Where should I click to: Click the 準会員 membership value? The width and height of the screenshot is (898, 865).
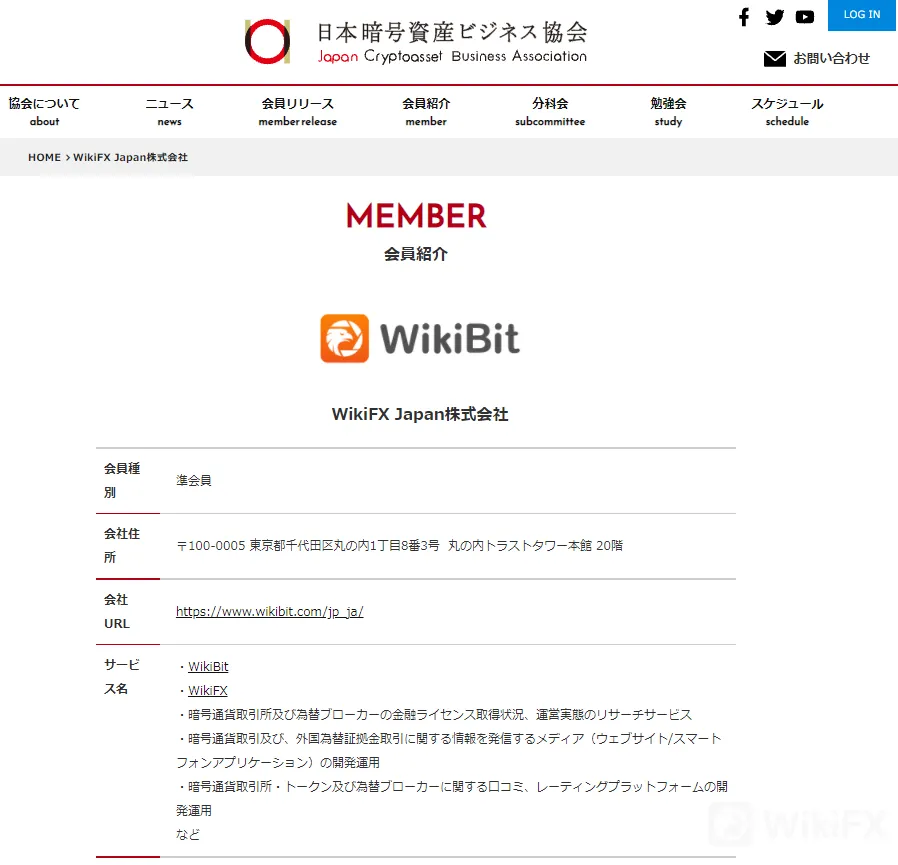[194, 481]
